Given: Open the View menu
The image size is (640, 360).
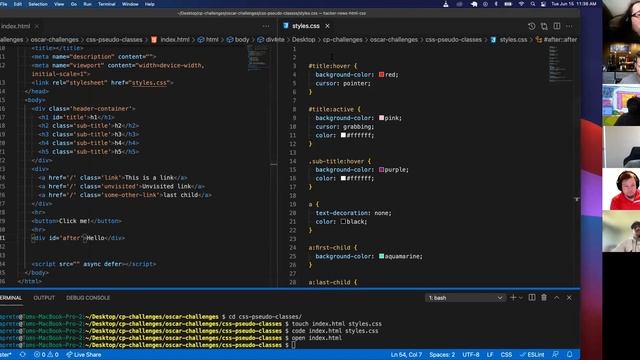Looking at the screenshot, I should point(59,4).
